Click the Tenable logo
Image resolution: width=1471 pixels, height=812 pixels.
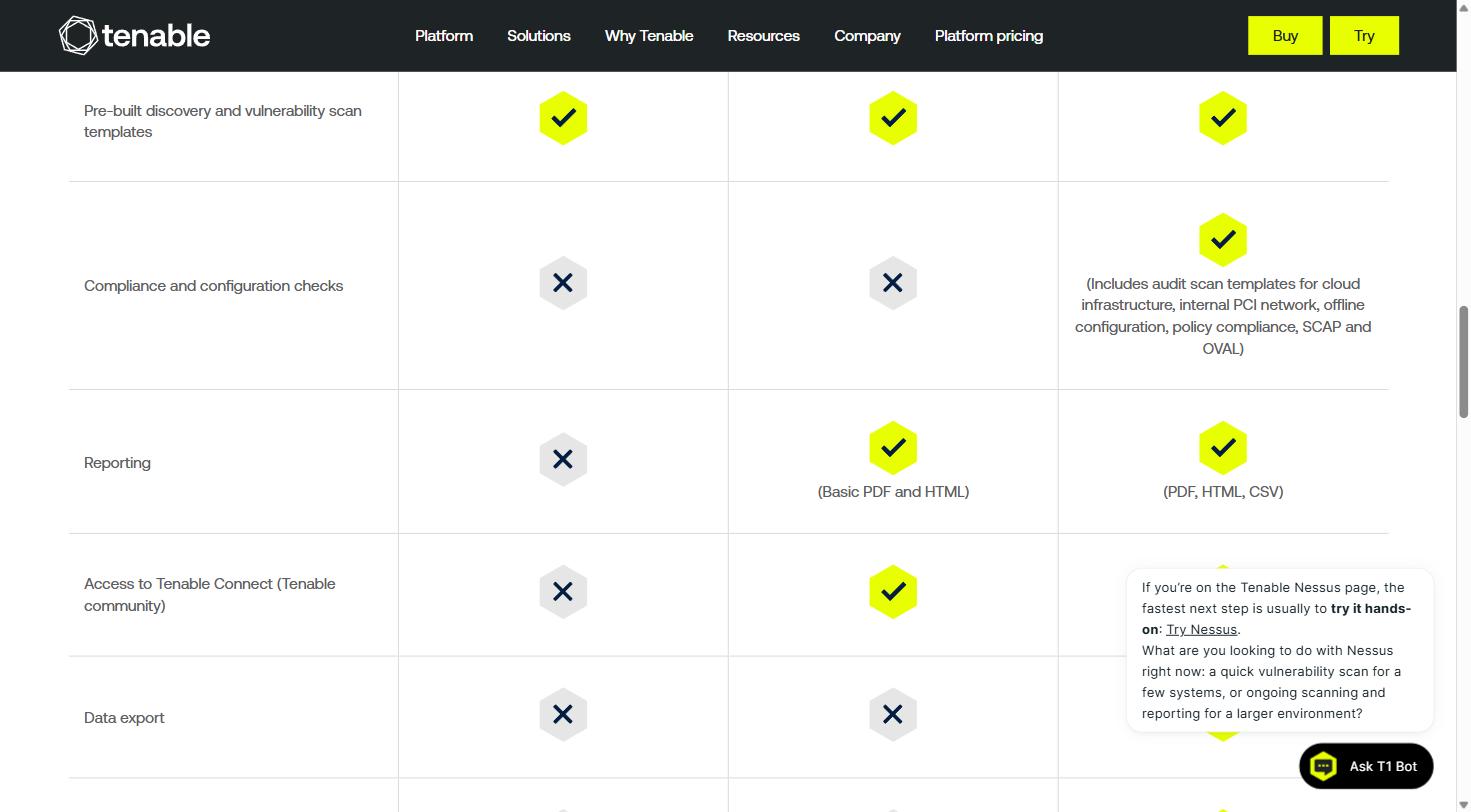click(x=135, y=36)
